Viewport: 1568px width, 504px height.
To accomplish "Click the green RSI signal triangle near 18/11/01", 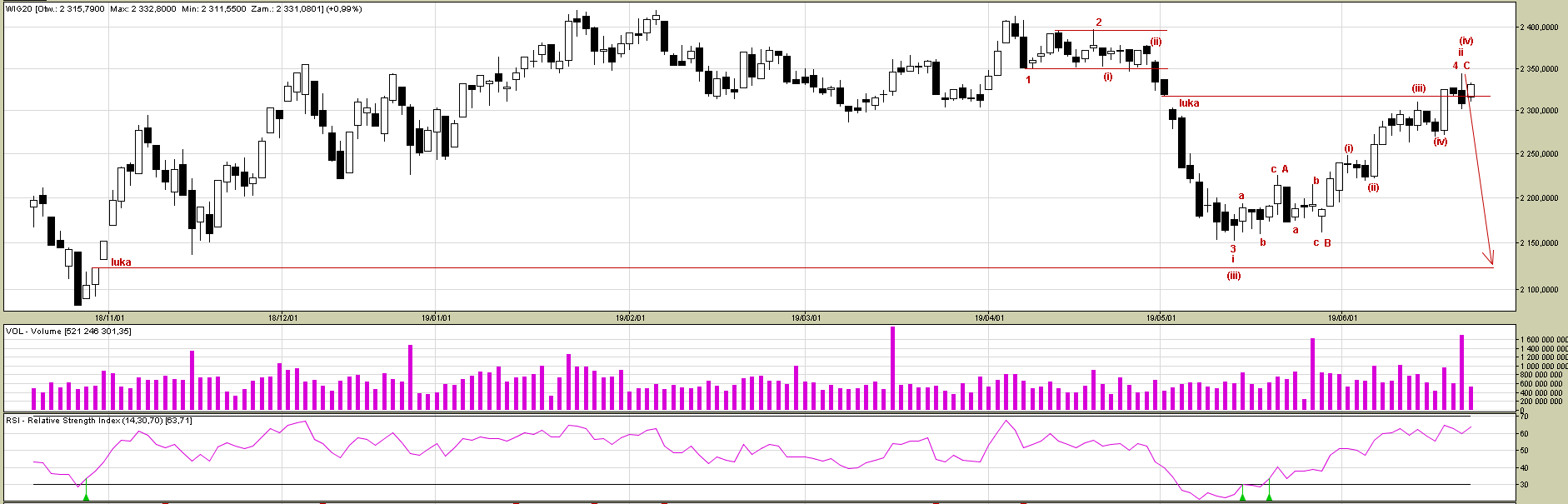I will click(x=86, y=497).
